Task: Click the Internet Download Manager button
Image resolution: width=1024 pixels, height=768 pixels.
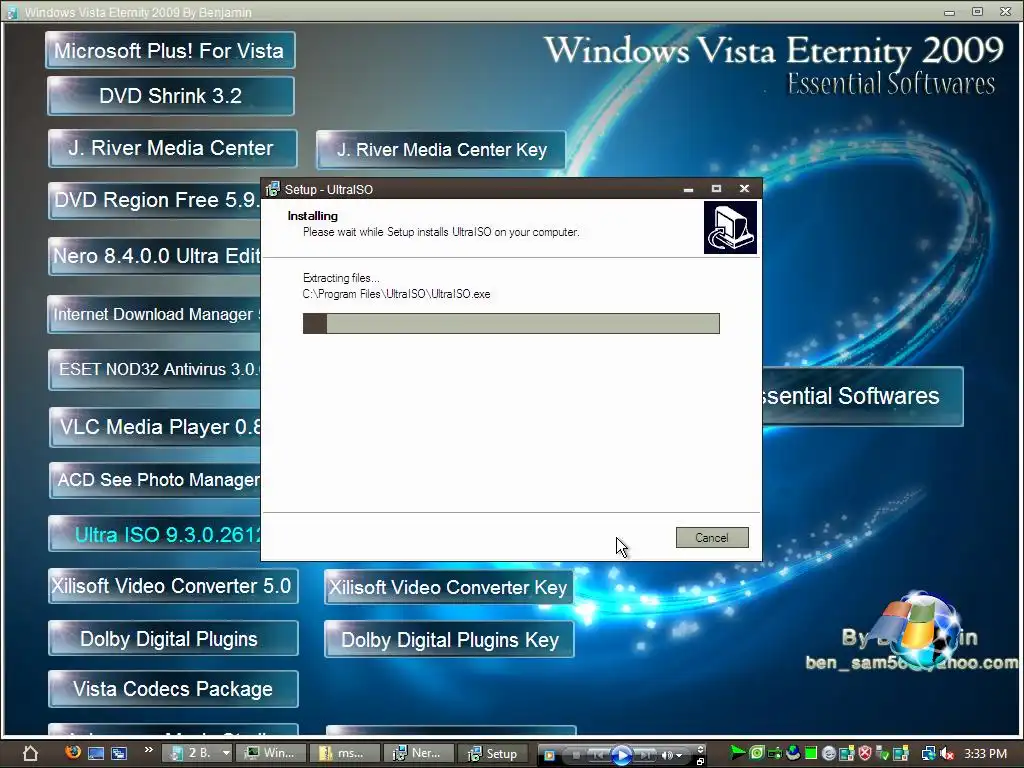Action: coord(155,314)
